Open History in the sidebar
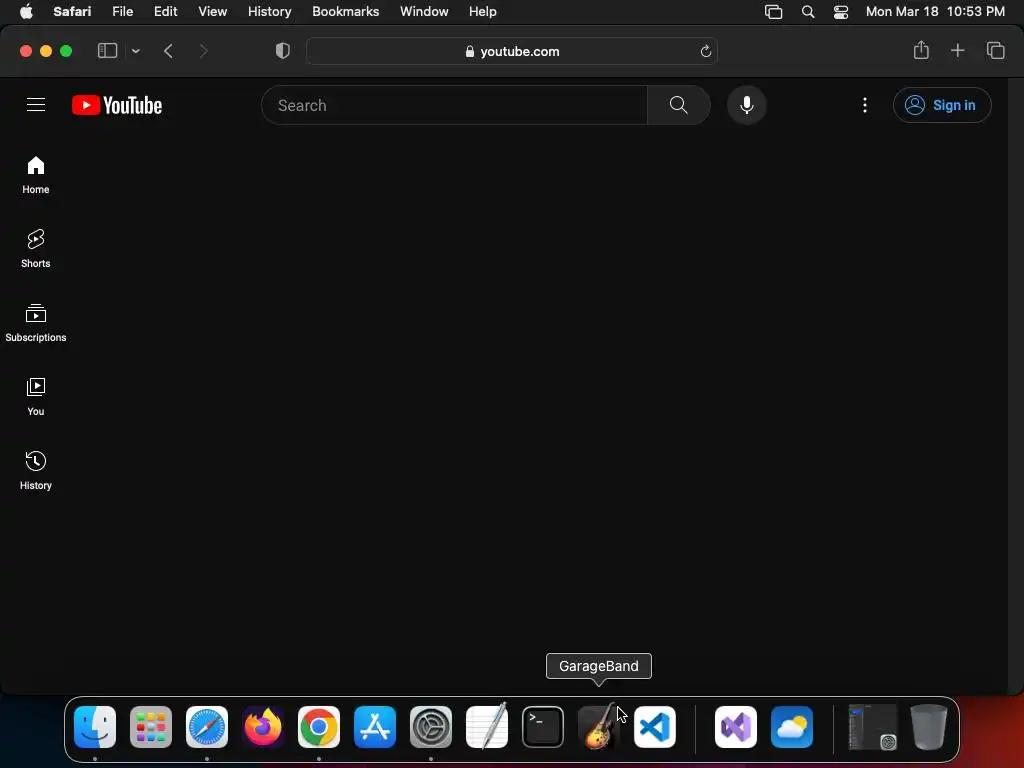This screenshot has height=768, width=1024. tap(36, 470)
